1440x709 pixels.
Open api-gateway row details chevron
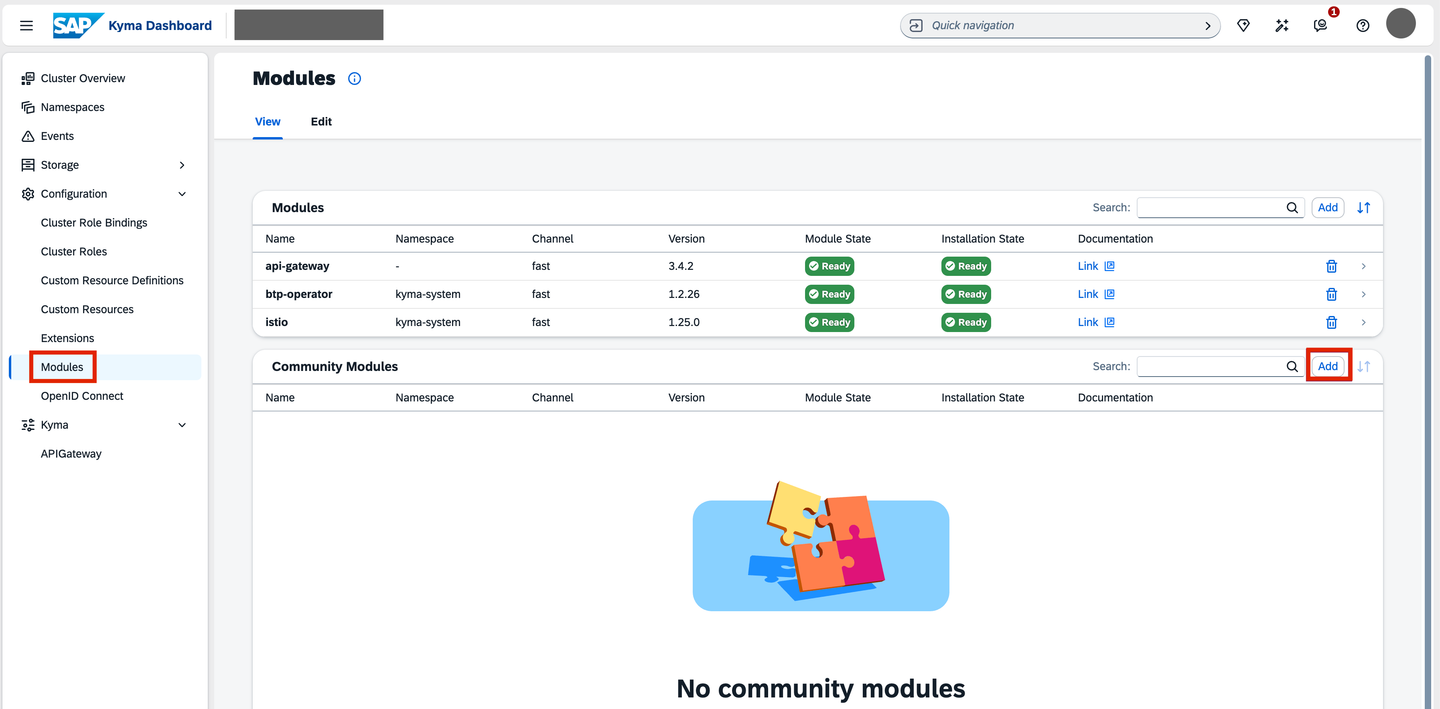1364,266
